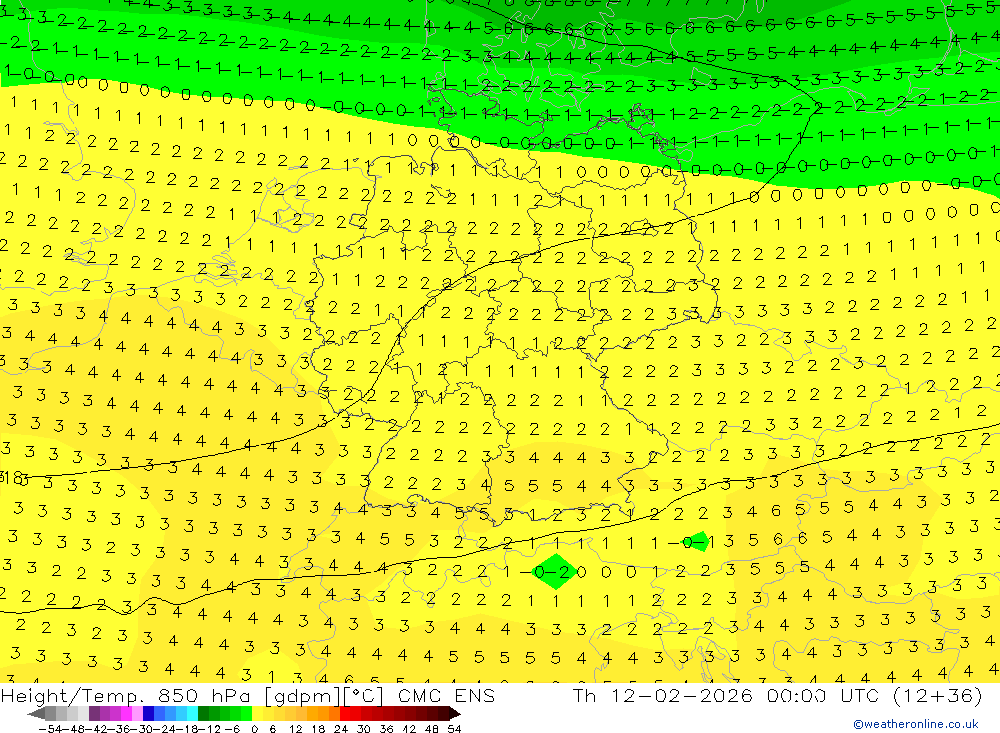1000x733 pixels.
Task: Click the 'Height/Temp. 850 hPa' map title
Action: tap(126, 695)
